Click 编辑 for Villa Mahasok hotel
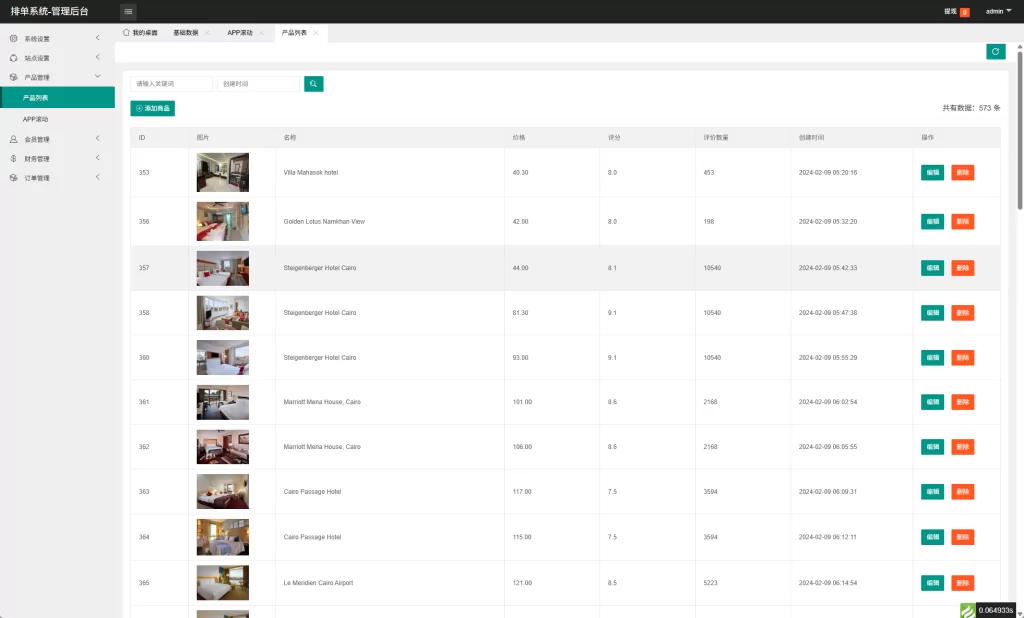 [932, 172]
